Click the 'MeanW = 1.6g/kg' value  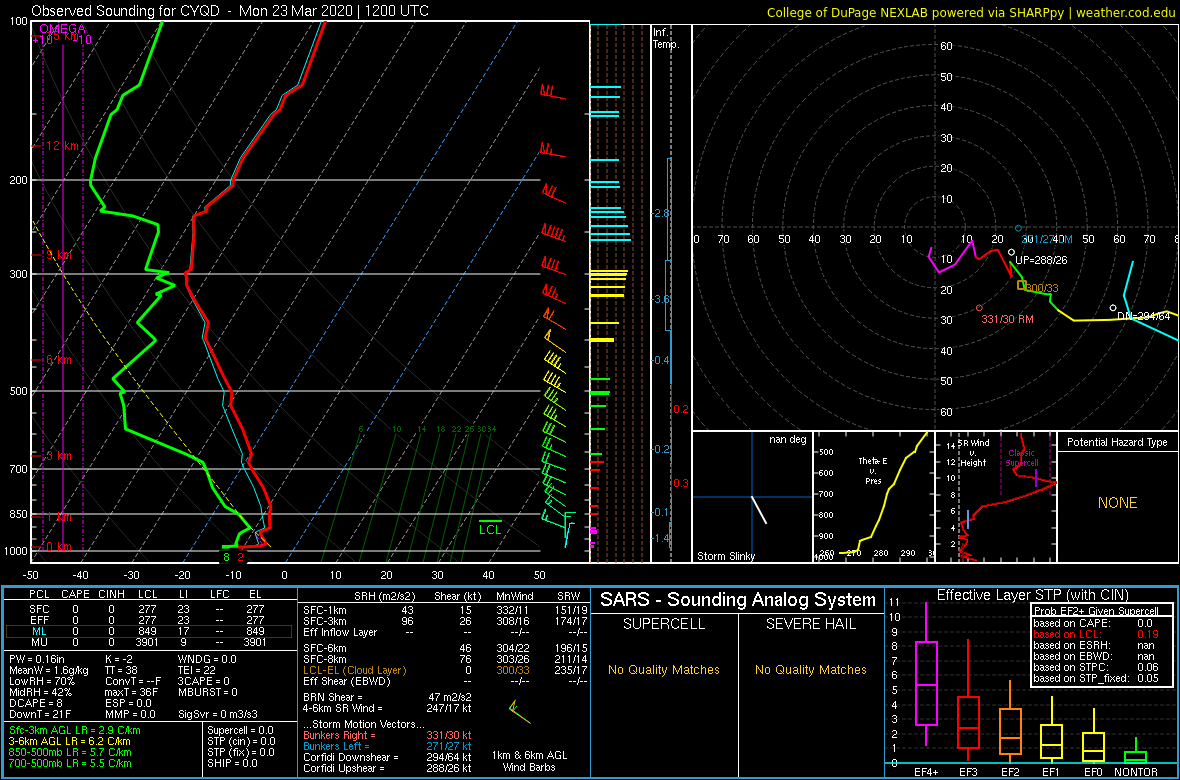click(47, 670)
